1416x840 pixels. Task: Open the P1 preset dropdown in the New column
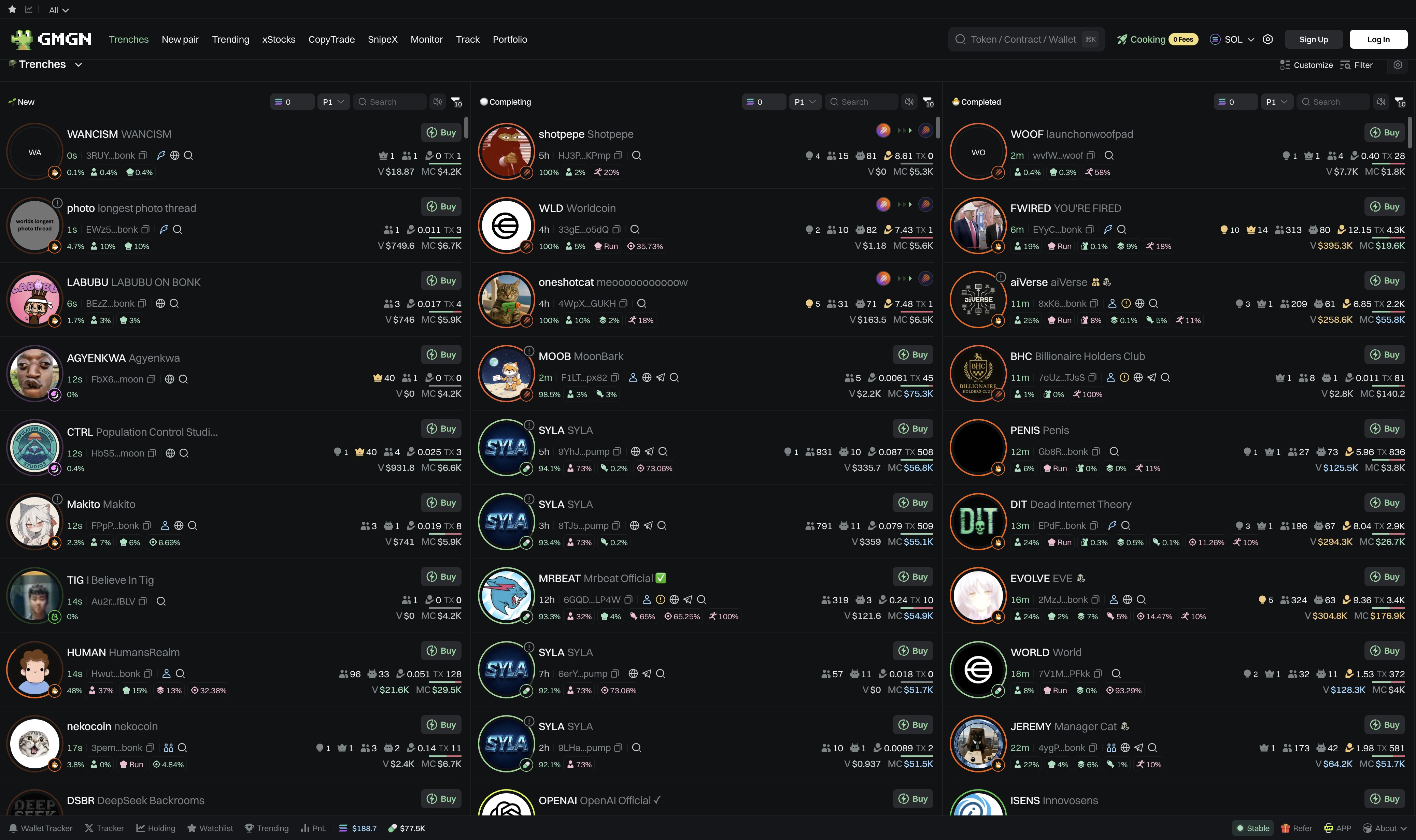click(x=334, y=102)
